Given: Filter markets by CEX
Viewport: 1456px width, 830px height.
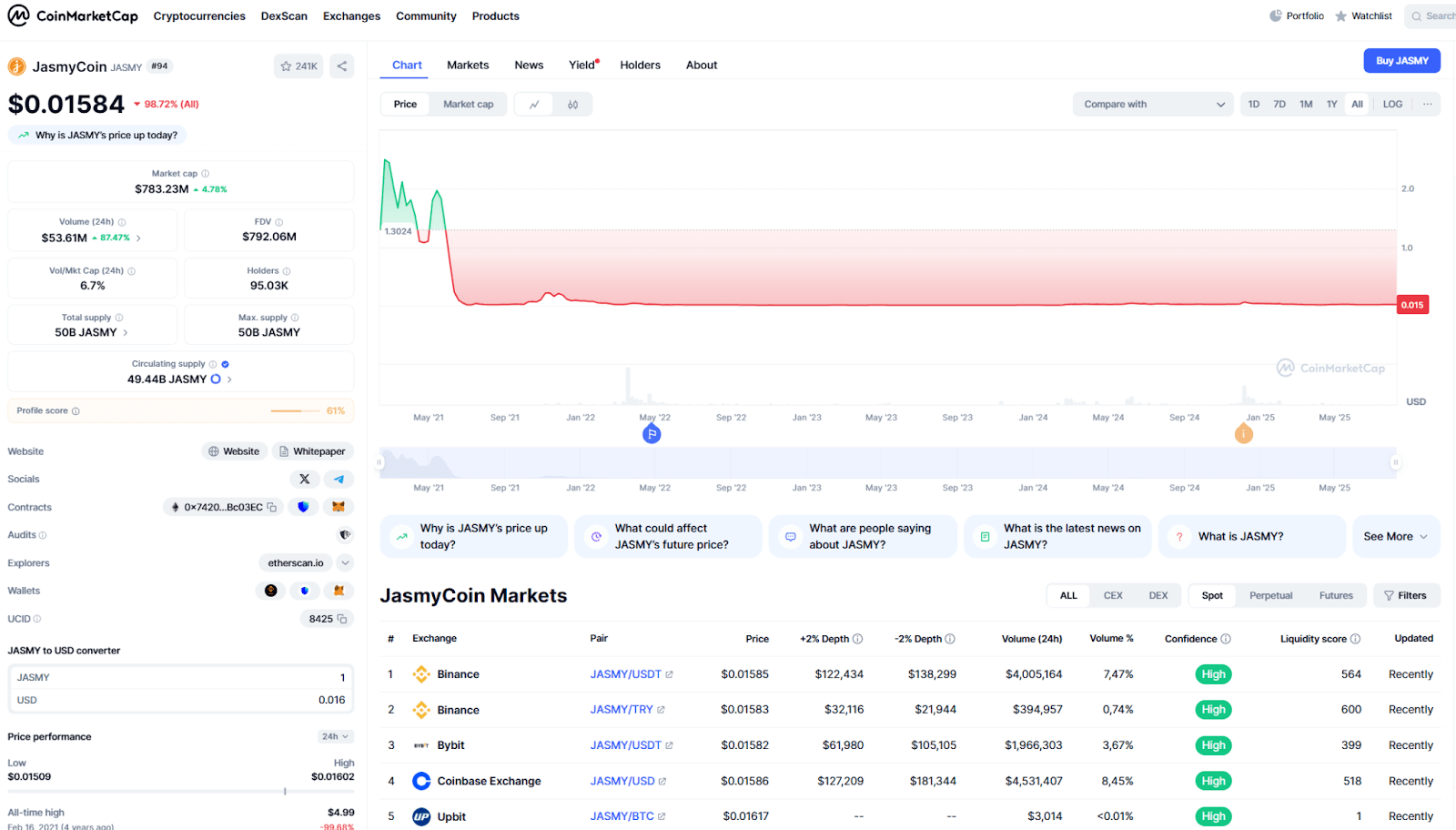Looking at the screenshot, I should point(1113,596).
